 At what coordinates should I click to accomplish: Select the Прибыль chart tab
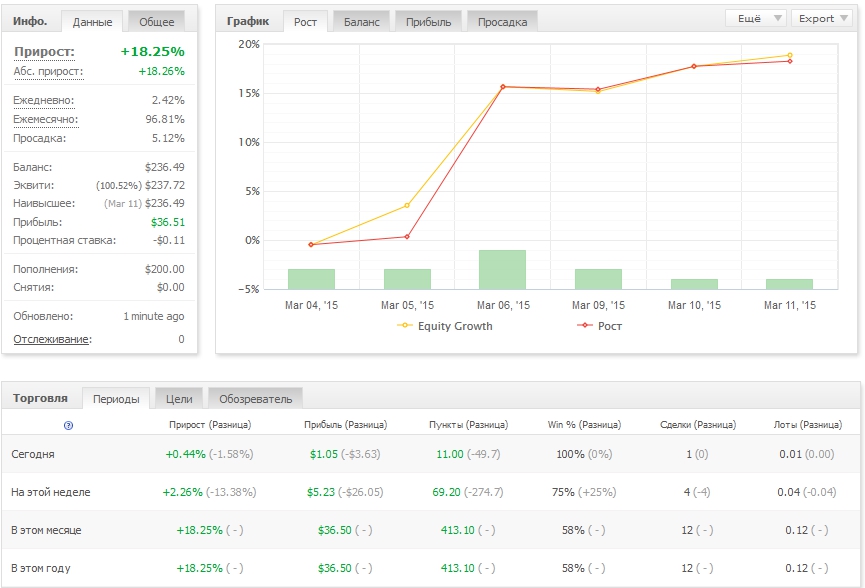428,22
